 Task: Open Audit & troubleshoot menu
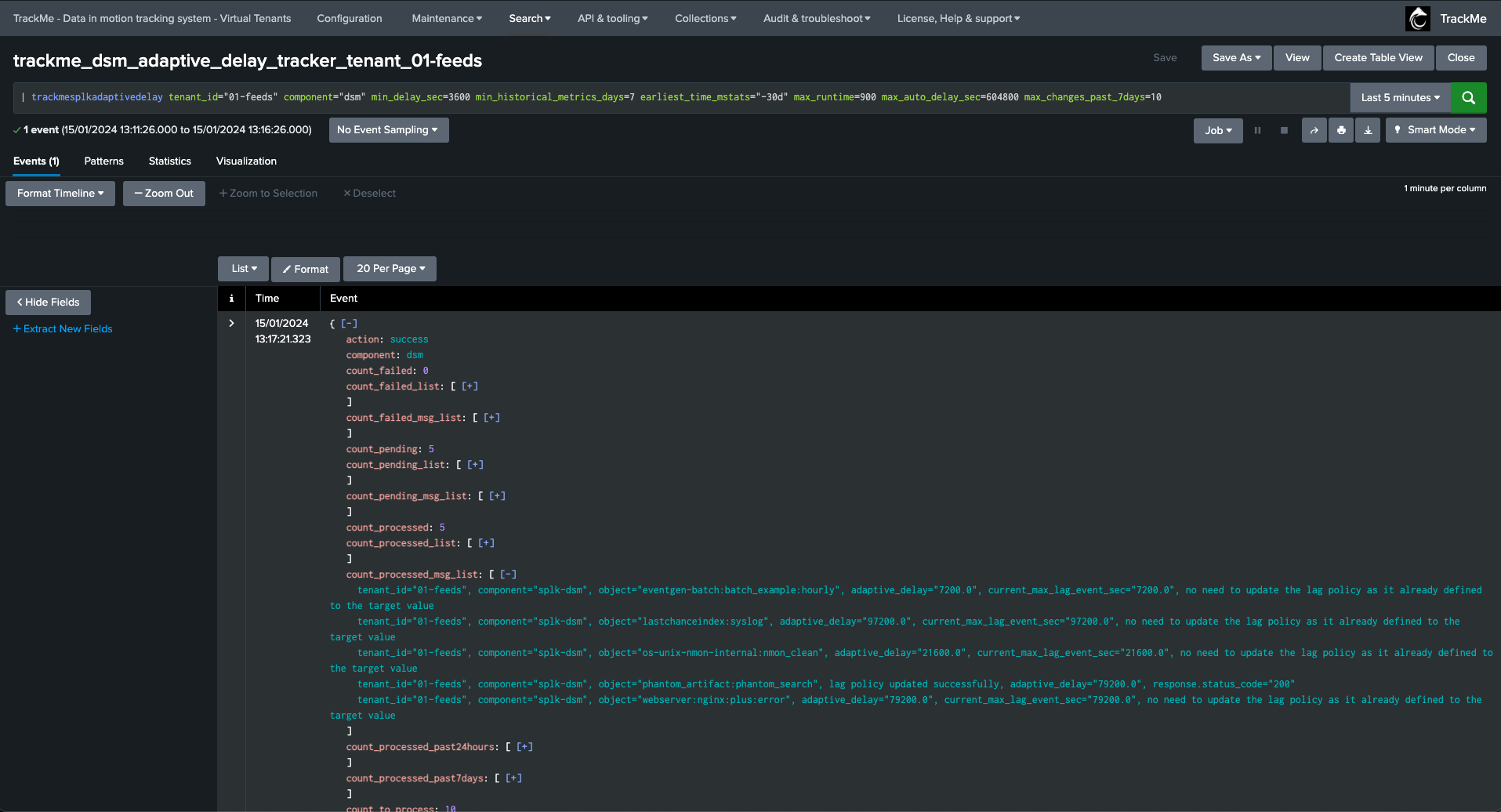(817, 18)
